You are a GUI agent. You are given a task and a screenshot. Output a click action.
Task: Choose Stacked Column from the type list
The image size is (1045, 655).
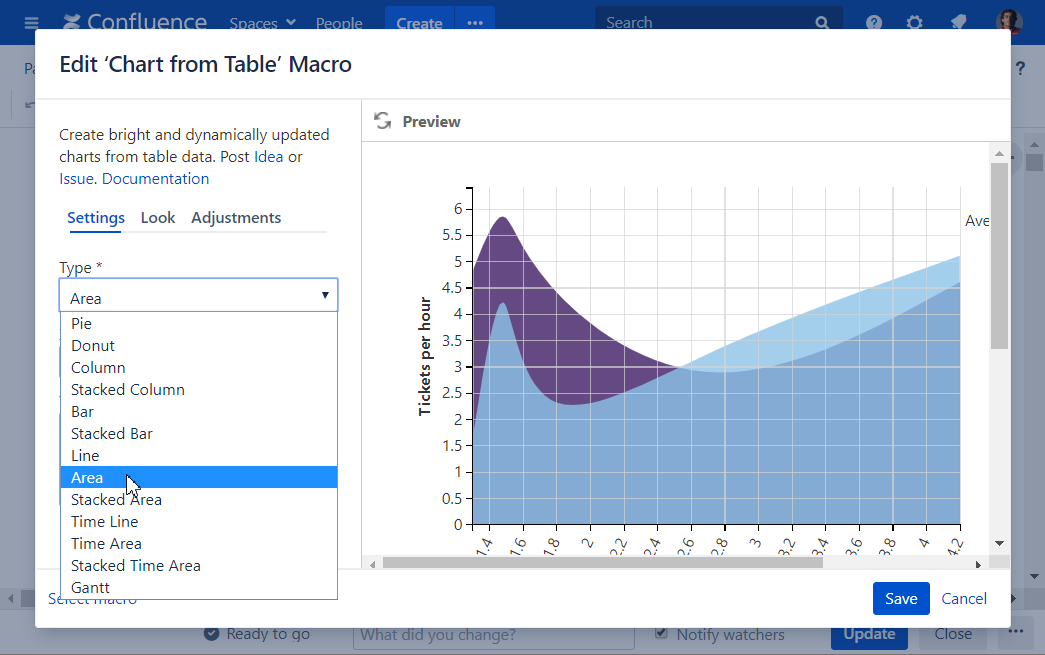128,390
